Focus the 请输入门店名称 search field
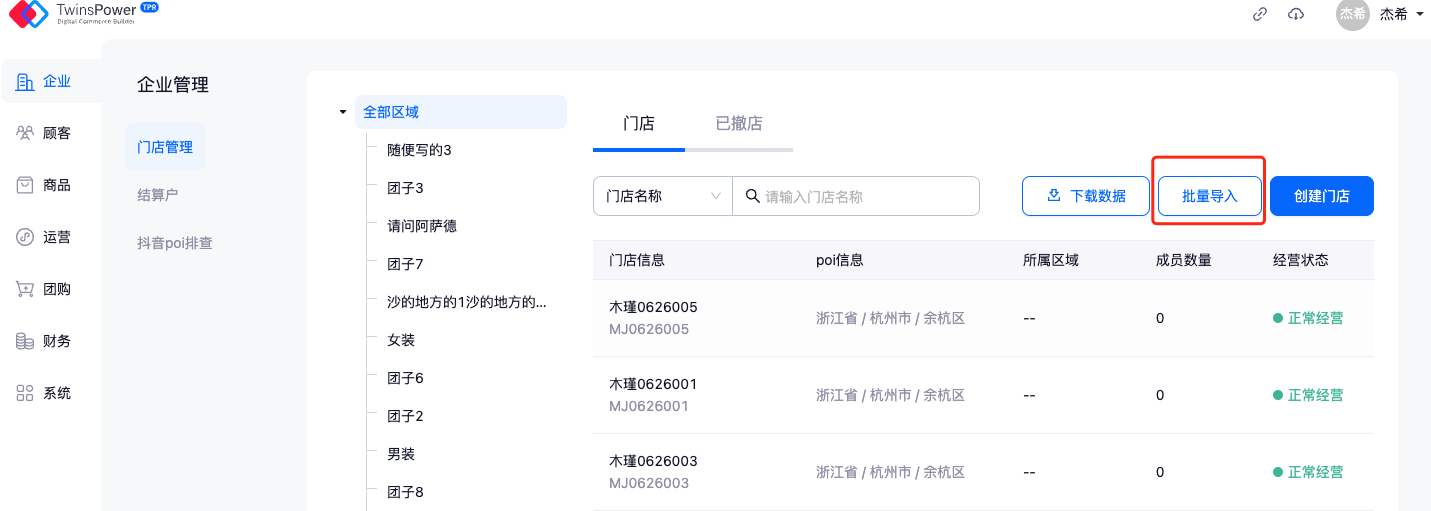The image size is (1431, 511). tap(865, 196)
